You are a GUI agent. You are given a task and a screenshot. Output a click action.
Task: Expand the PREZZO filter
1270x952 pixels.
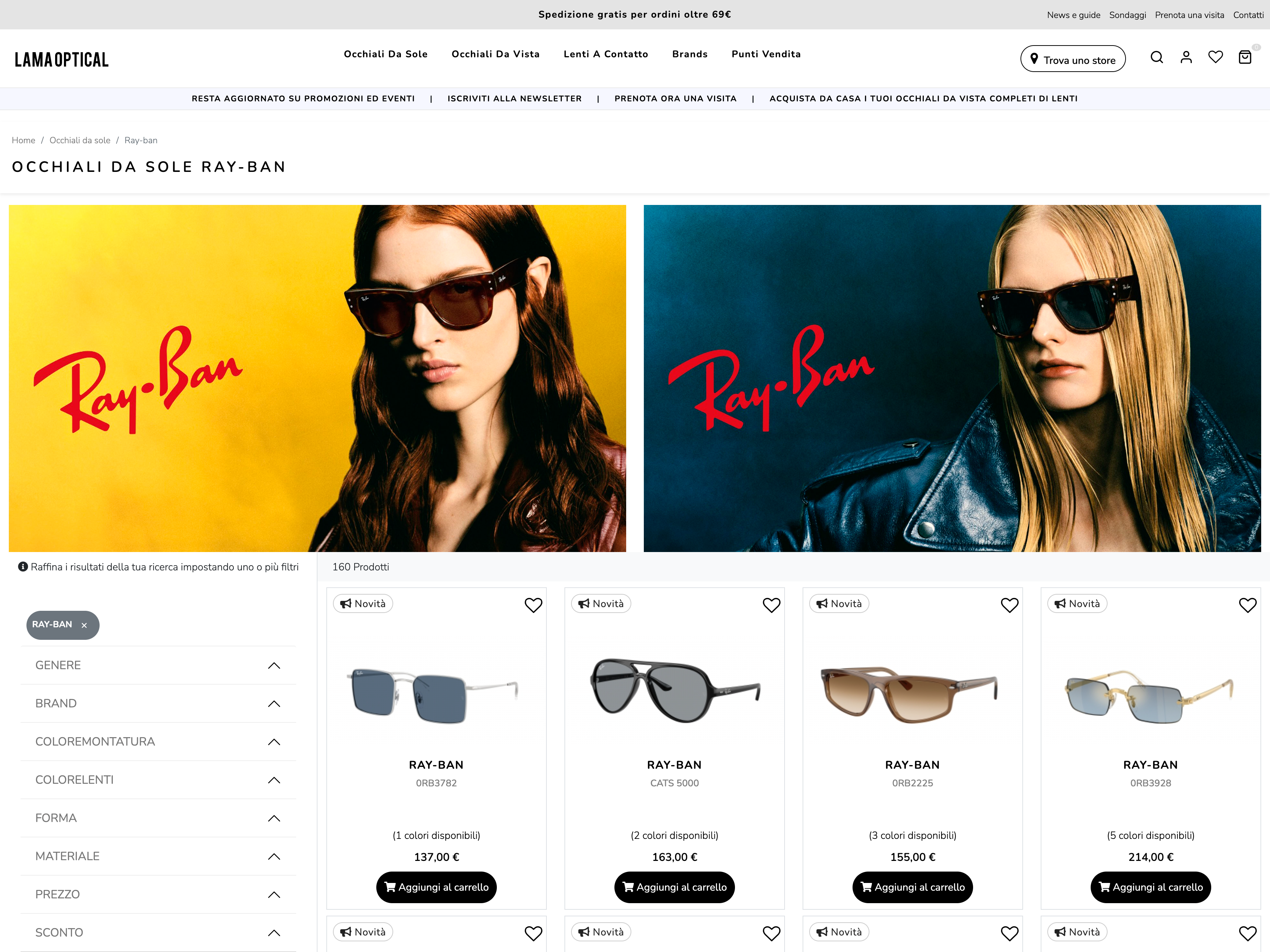(158, 895)
